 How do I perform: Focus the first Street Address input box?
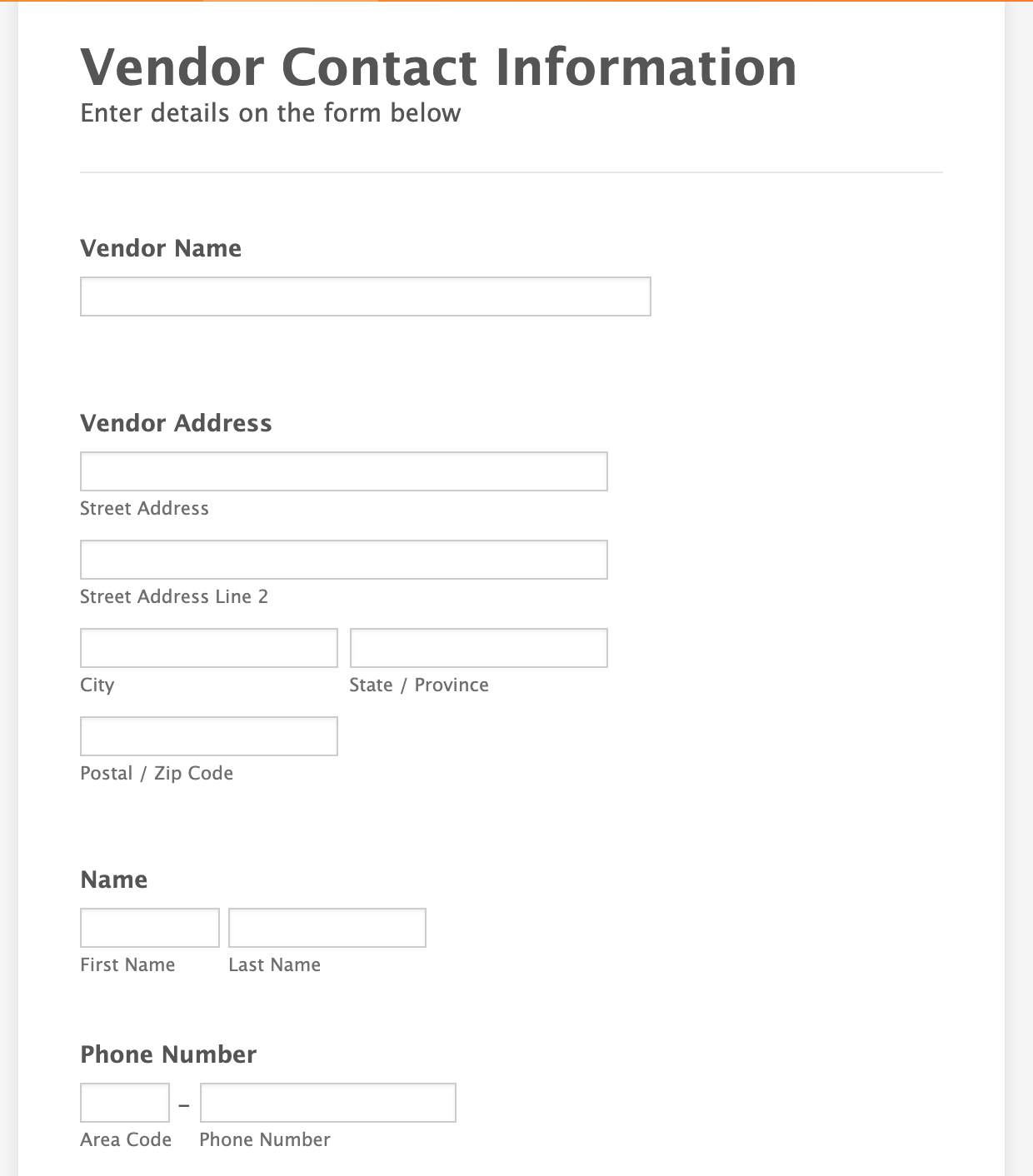click(x=343, y=471)
